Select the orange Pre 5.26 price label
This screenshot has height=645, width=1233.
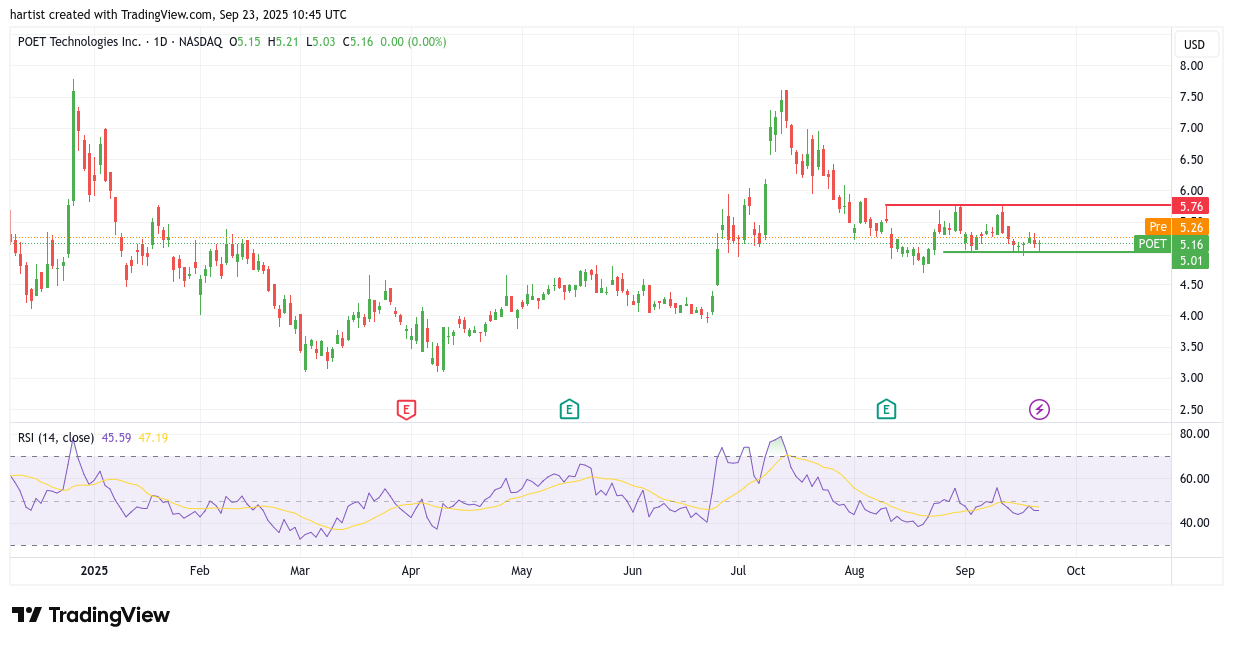click(x=1177, y=227)
